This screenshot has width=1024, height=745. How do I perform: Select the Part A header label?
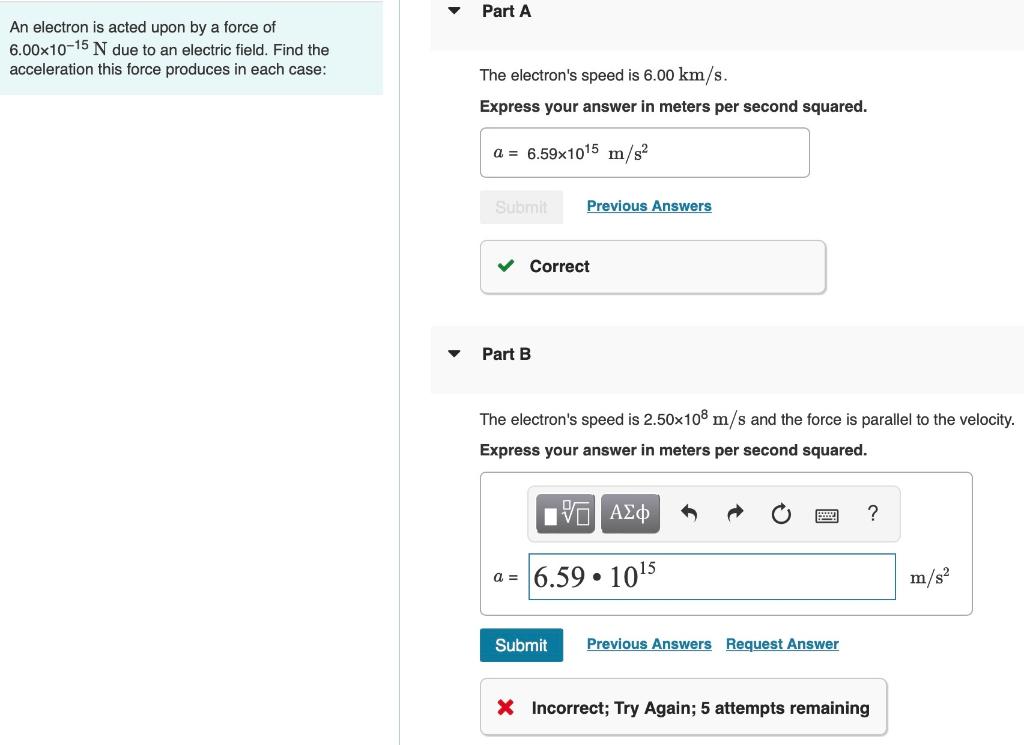(x=505, y=11)
